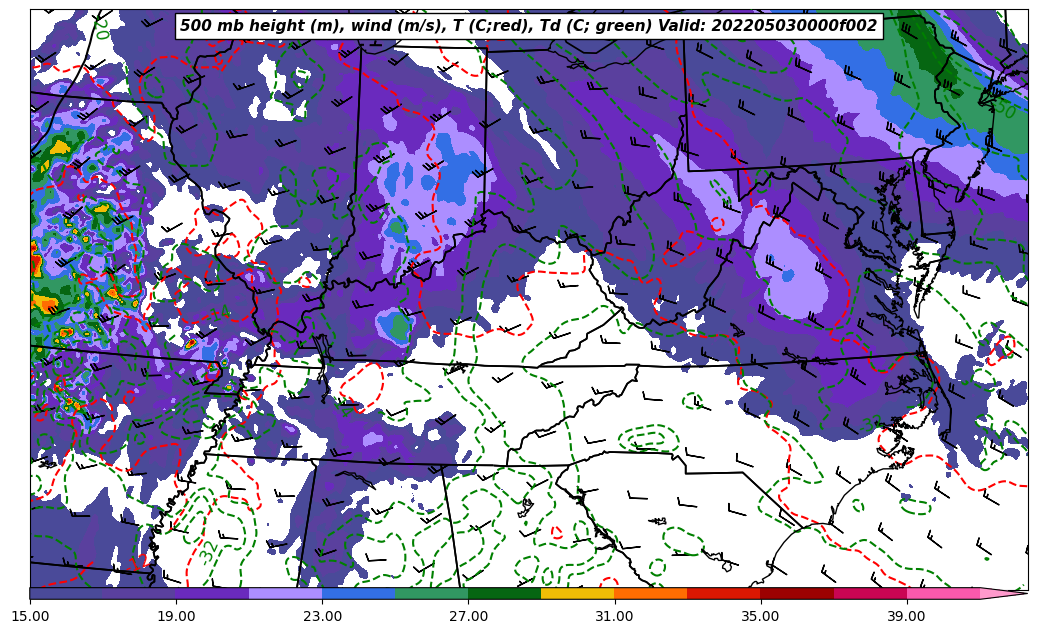Click the colorbar tick label 39.00
Viewport: 1037px width, 633px height.
[x=907, y=616]
